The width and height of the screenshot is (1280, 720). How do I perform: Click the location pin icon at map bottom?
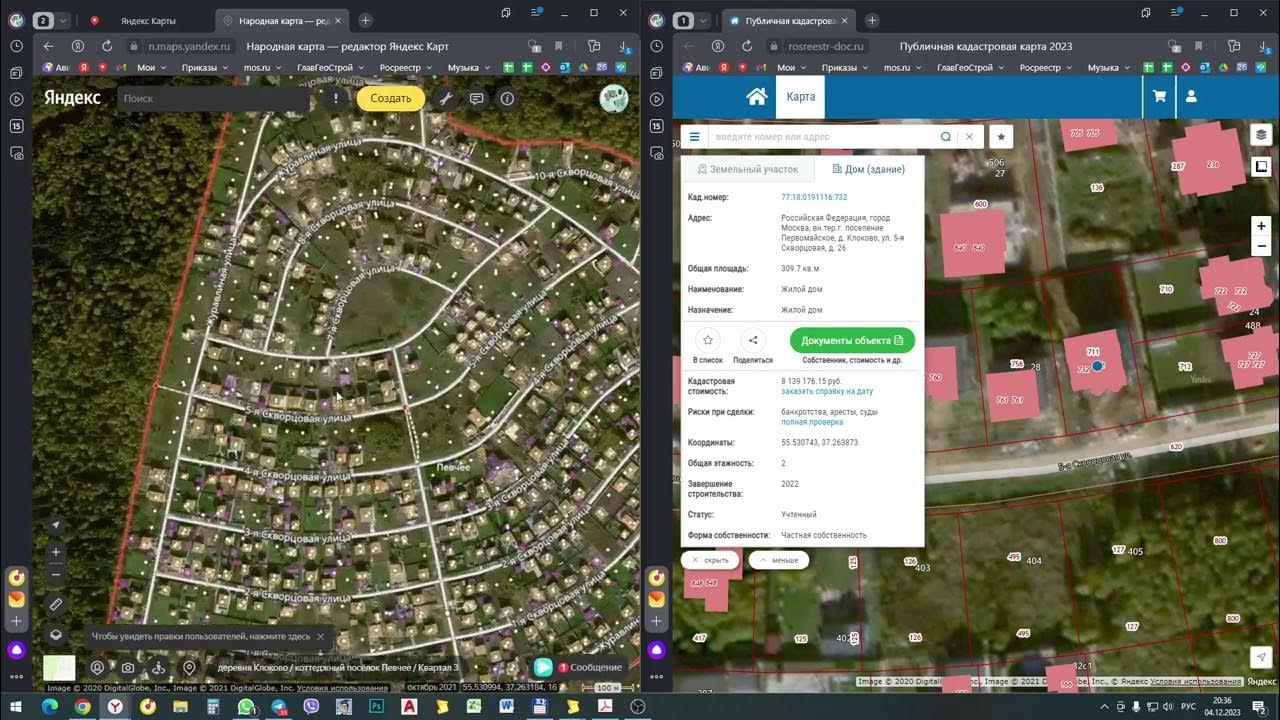point(189,668)
